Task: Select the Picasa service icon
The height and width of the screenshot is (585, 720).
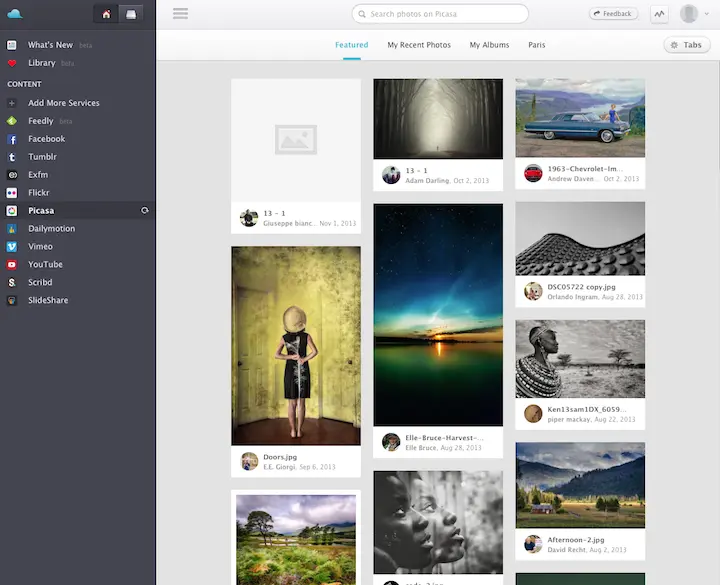Action: [x=12, y=211]
